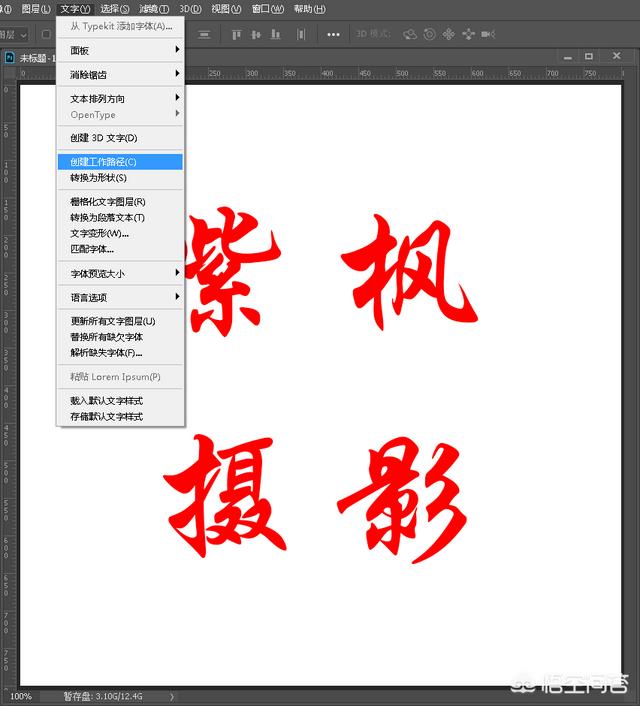Expand the 消除锯齿 submenu

(x=120, y=74)
